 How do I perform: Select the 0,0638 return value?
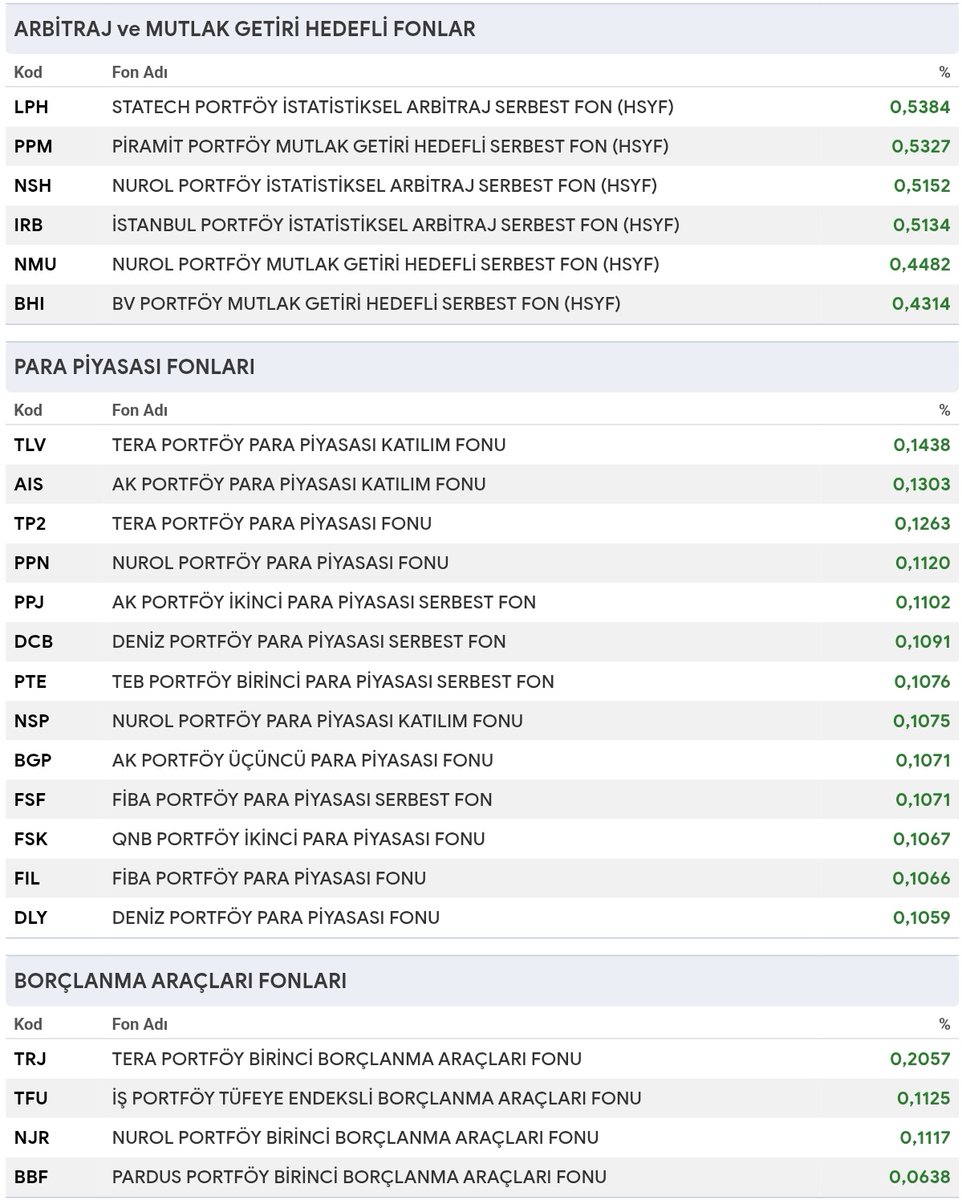(920, 1177)
